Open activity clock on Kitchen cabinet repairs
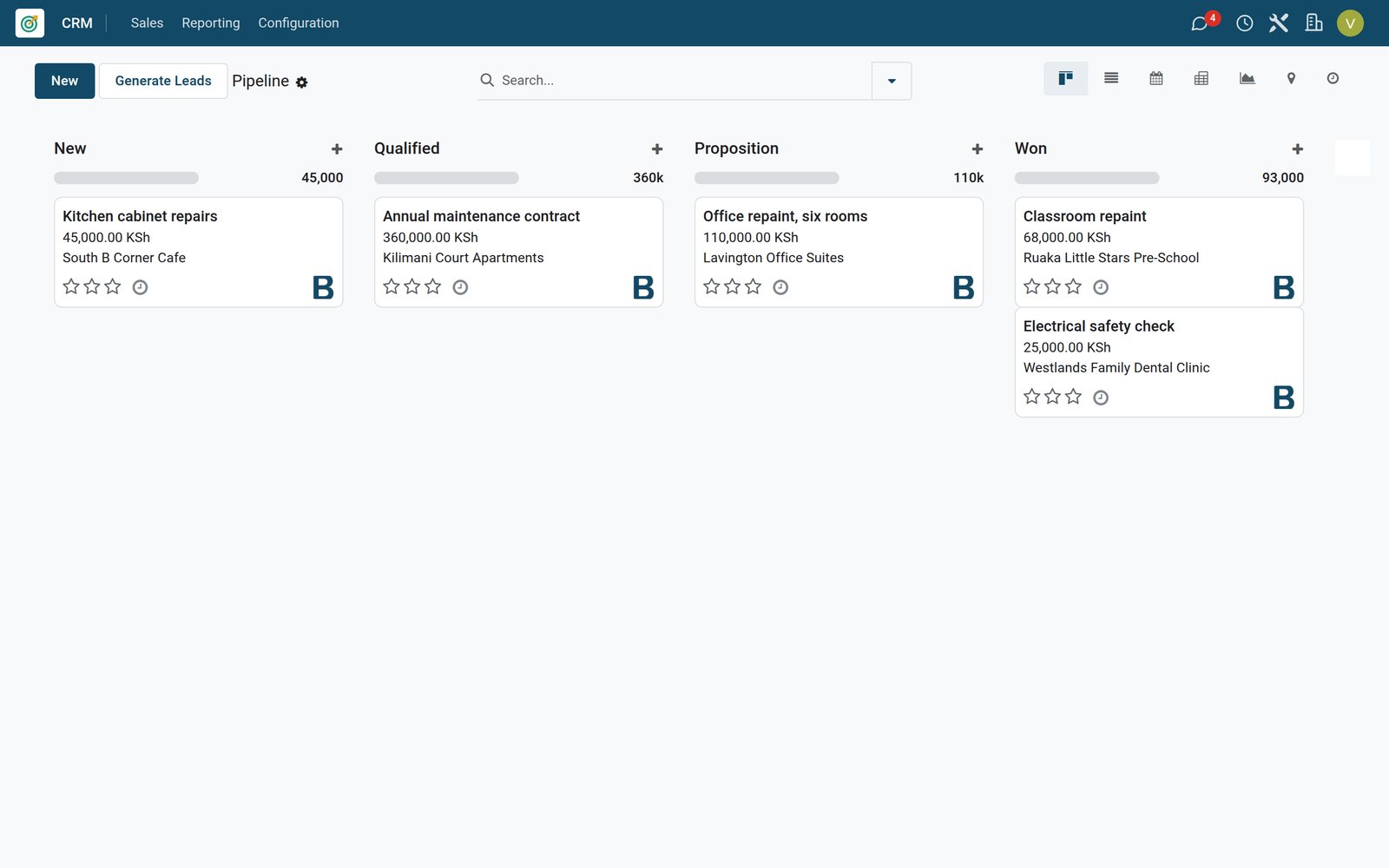The image size is (1389, 868). tap(140, 287)
